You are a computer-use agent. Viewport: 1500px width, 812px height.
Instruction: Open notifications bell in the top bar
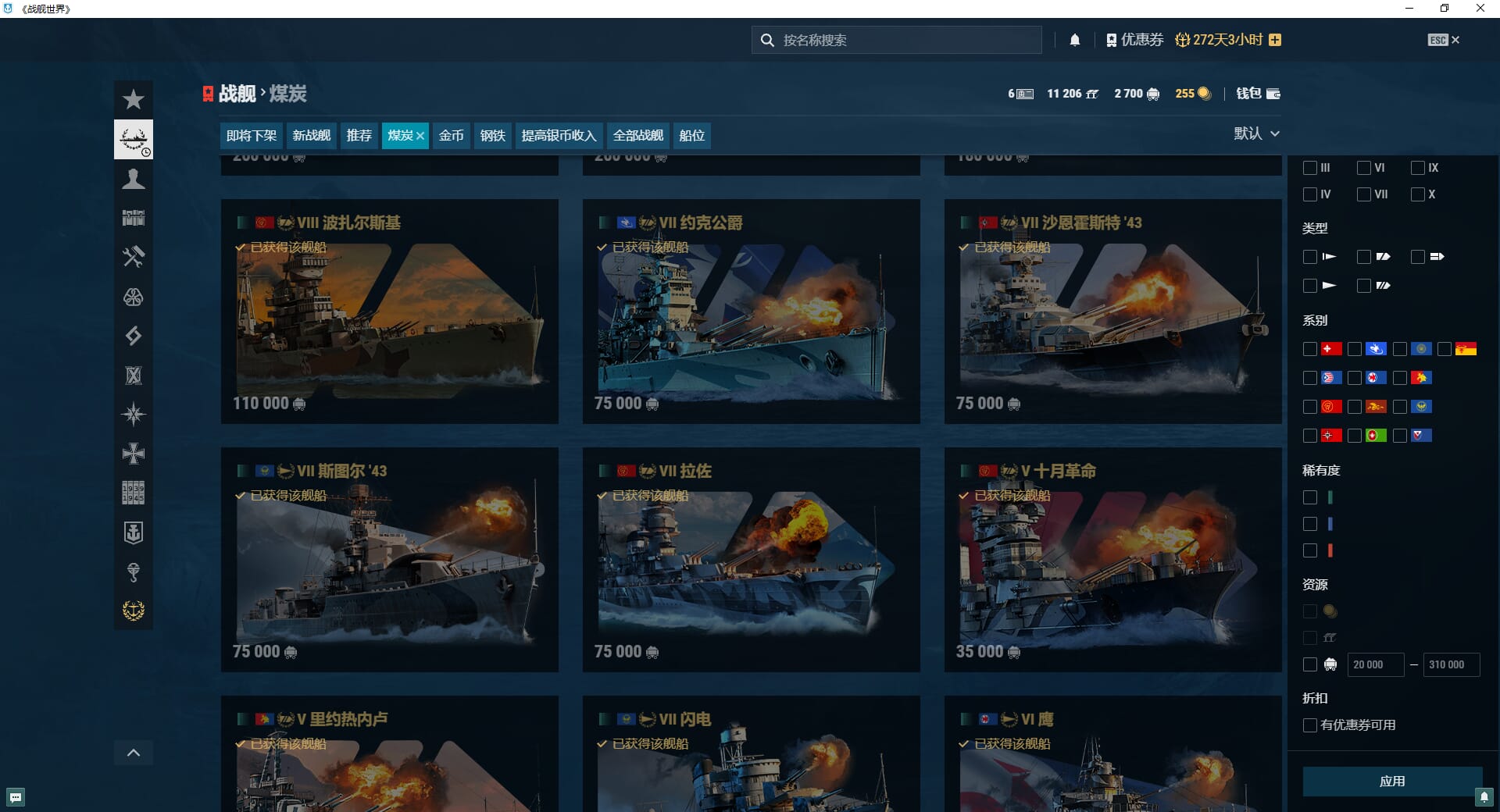[x=1075, y=40]
